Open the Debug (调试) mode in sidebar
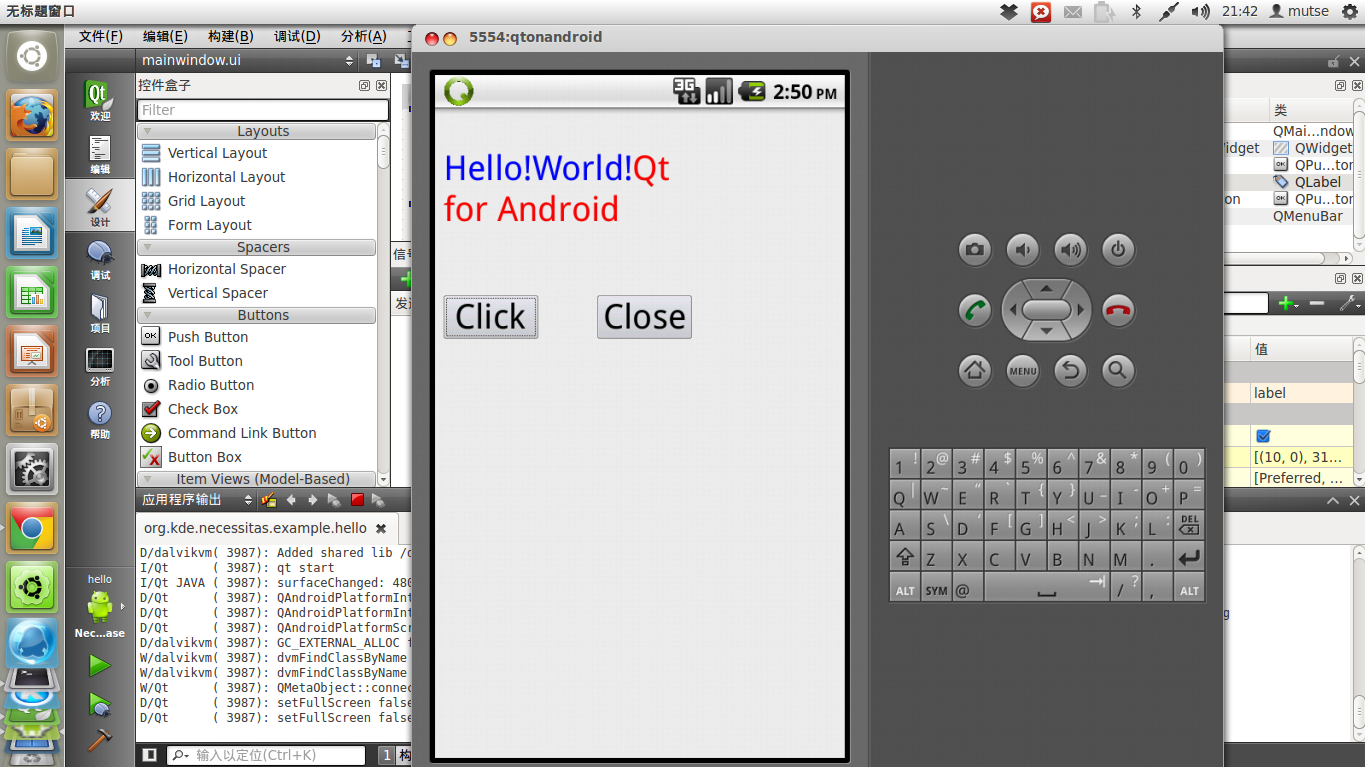This screenshot has height=767, width=1365. coord(100,260)
